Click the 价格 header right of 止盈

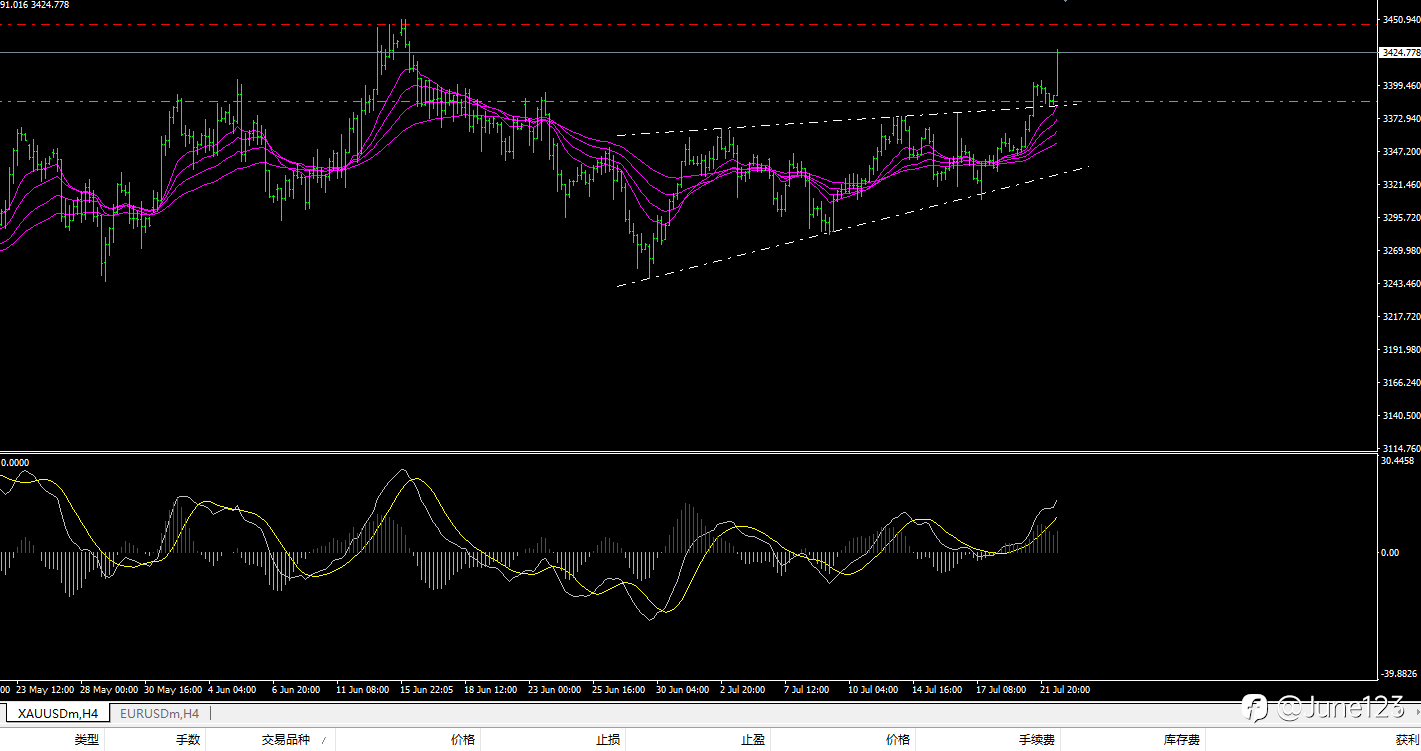pyautogui.click(x=898, y=740)
